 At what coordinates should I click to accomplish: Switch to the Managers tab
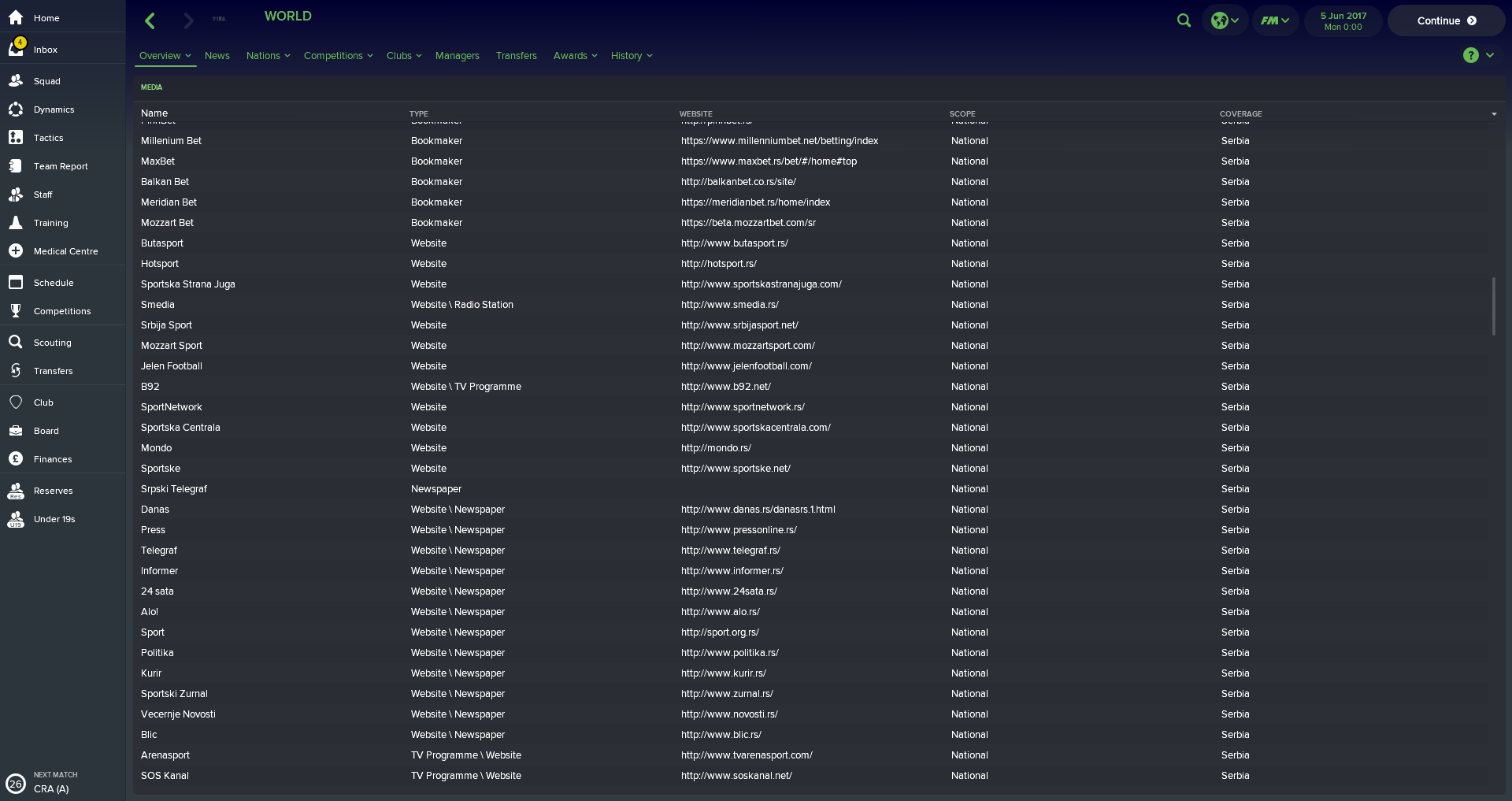(458, 56)
